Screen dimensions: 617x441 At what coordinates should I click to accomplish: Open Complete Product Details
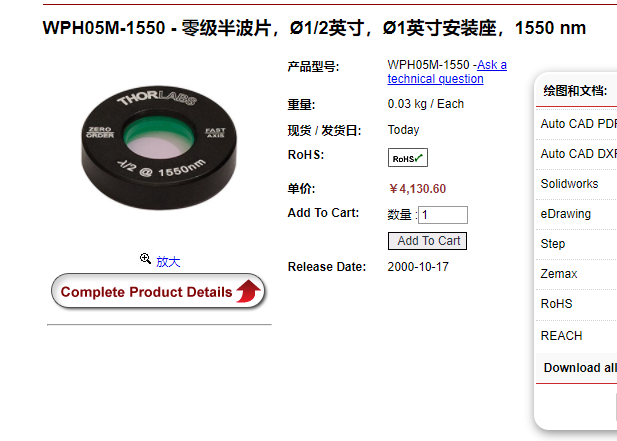158,291
